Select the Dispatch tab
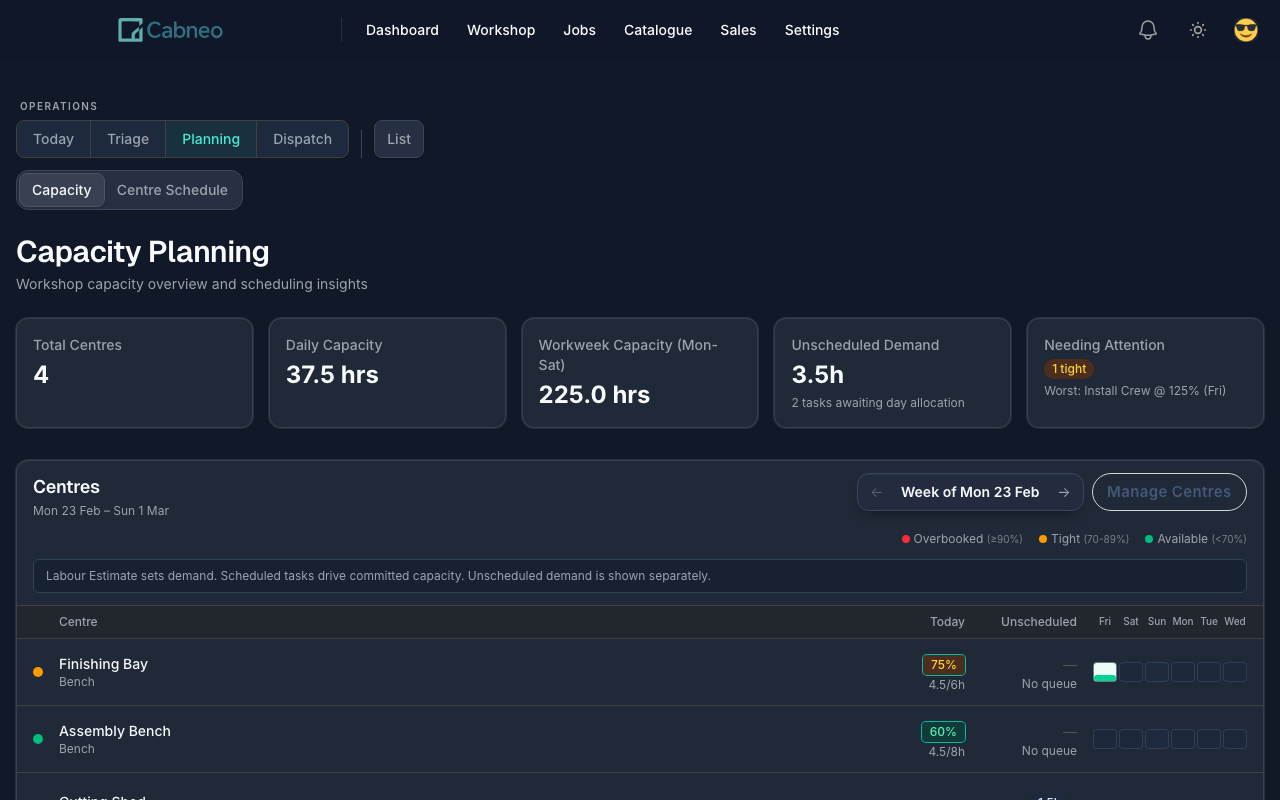This screenshot has height=800, width=1280. point(302,139)
